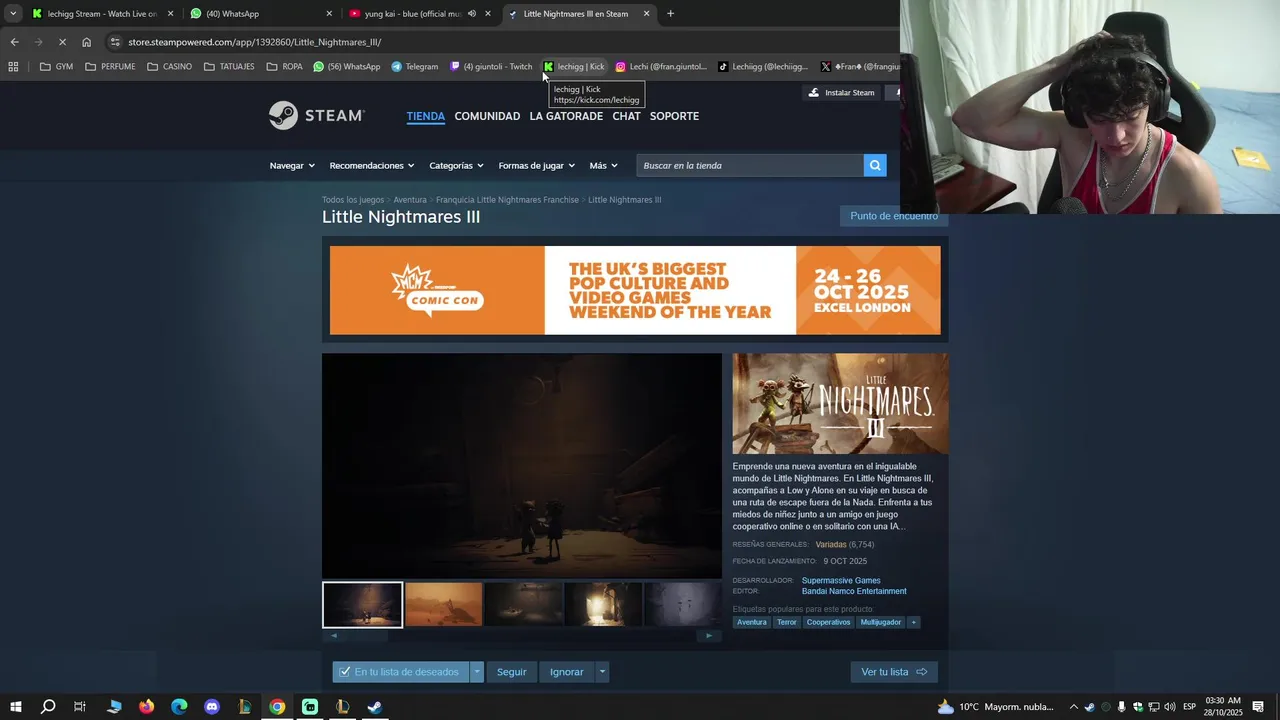The height and width of the screenshot is (720, 1280).
Task: Open Discord from the taskbar
Action: pyautogui.click(x=212, y=707)
